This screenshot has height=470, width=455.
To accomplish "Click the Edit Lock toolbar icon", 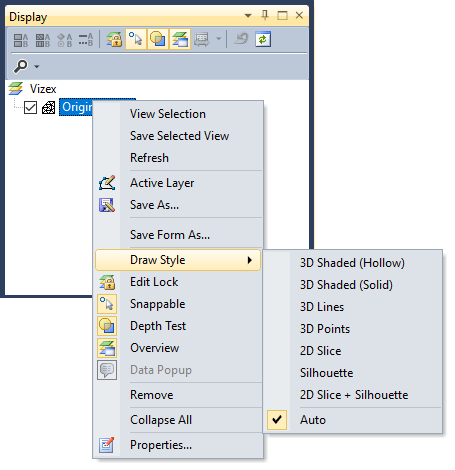I will tap(114, 39).
